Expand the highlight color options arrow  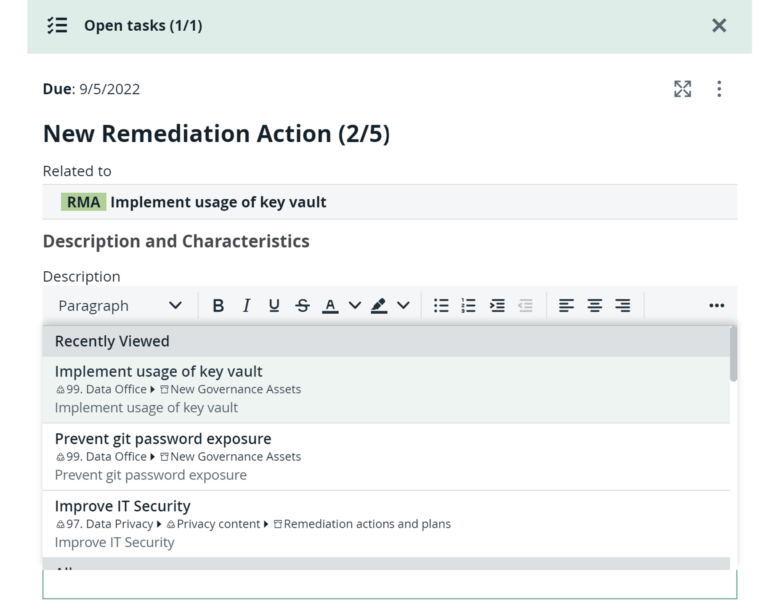point(404,306)
